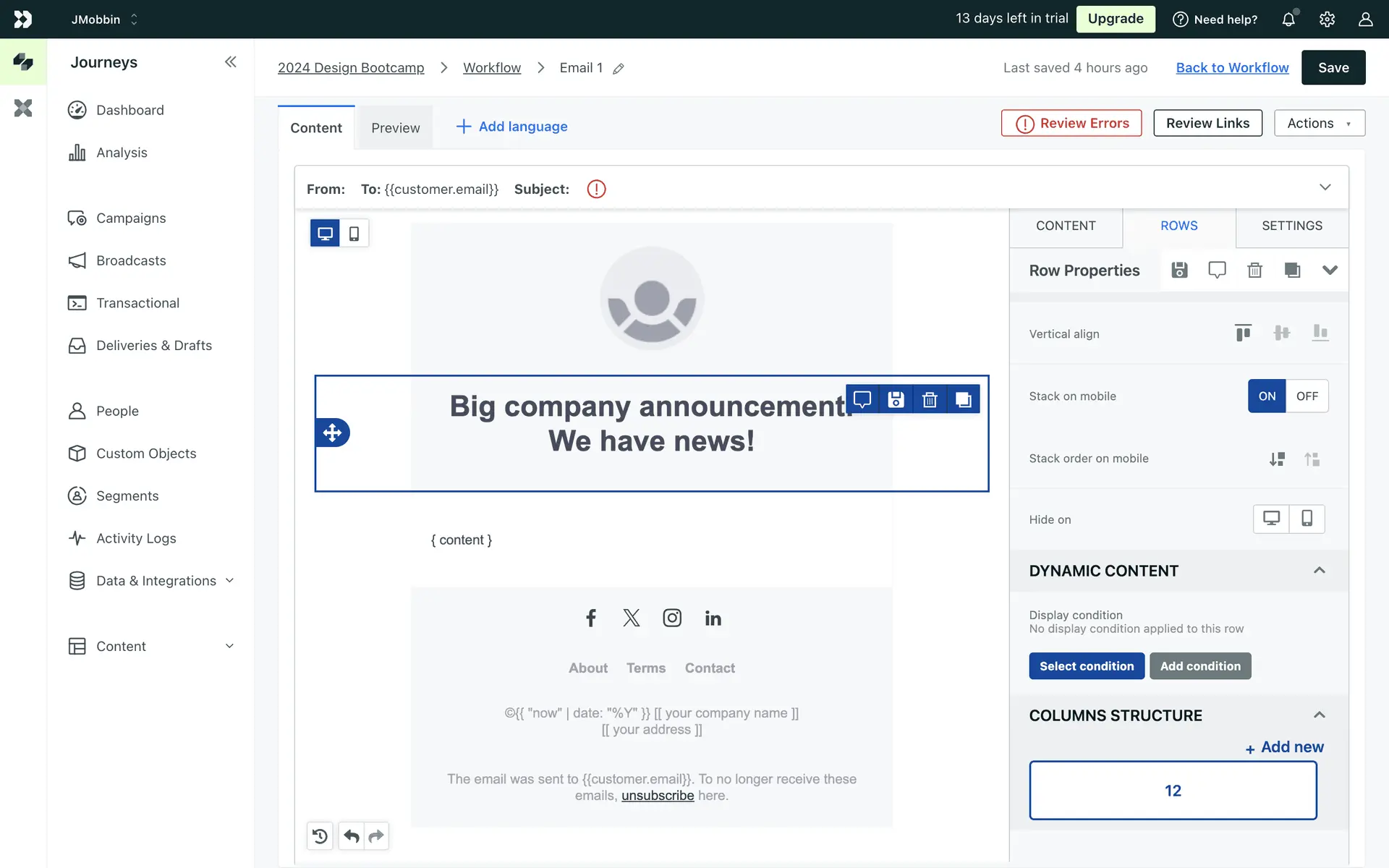Viewport: 1389px width, 868px height.
Task: Open the SETTINGS tab
Action: [x=1291, y=226]
